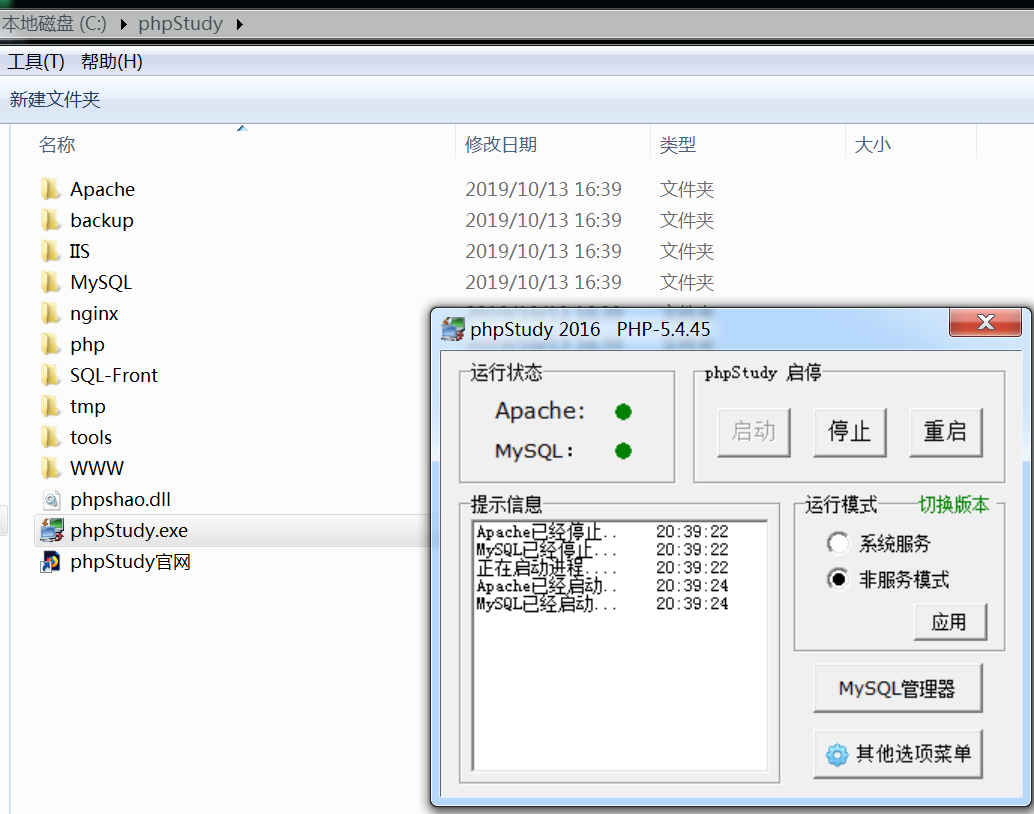Click the 新建文件夹 toolbar button

pyautogui.click(x=55, y=100)
